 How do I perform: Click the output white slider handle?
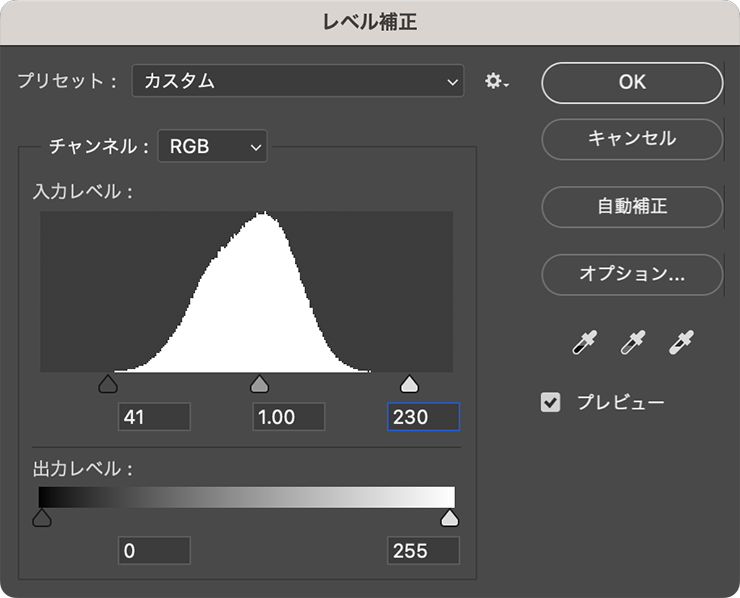[450, 517]
